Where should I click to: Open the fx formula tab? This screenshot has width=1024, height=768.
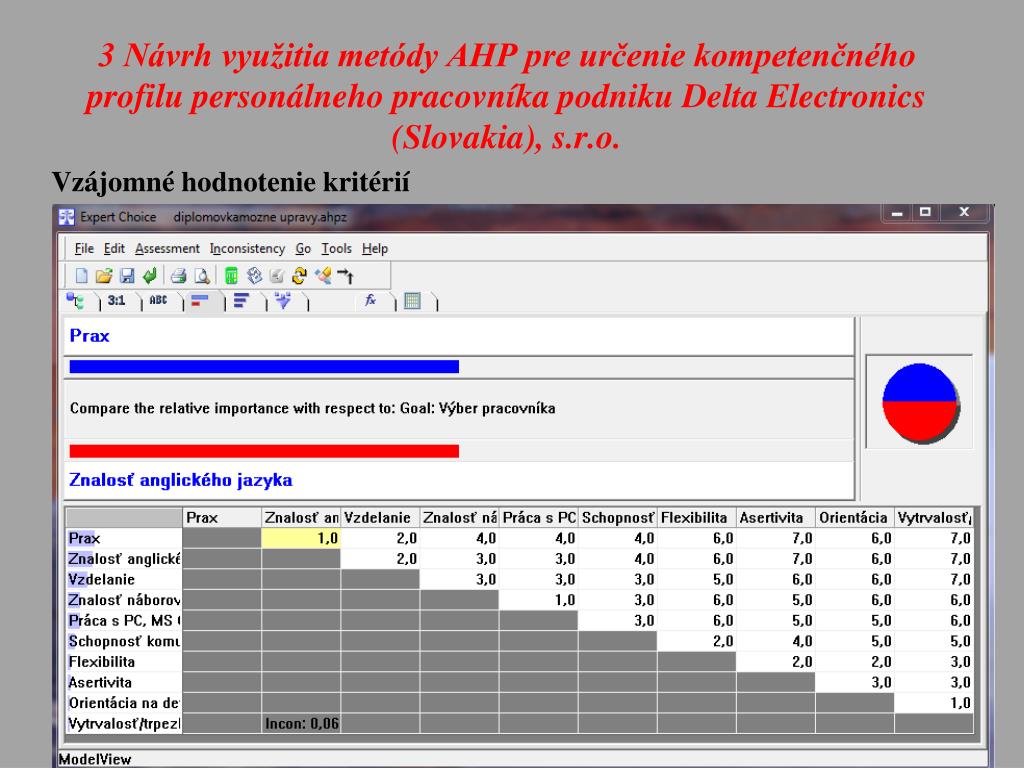[370, 300]
